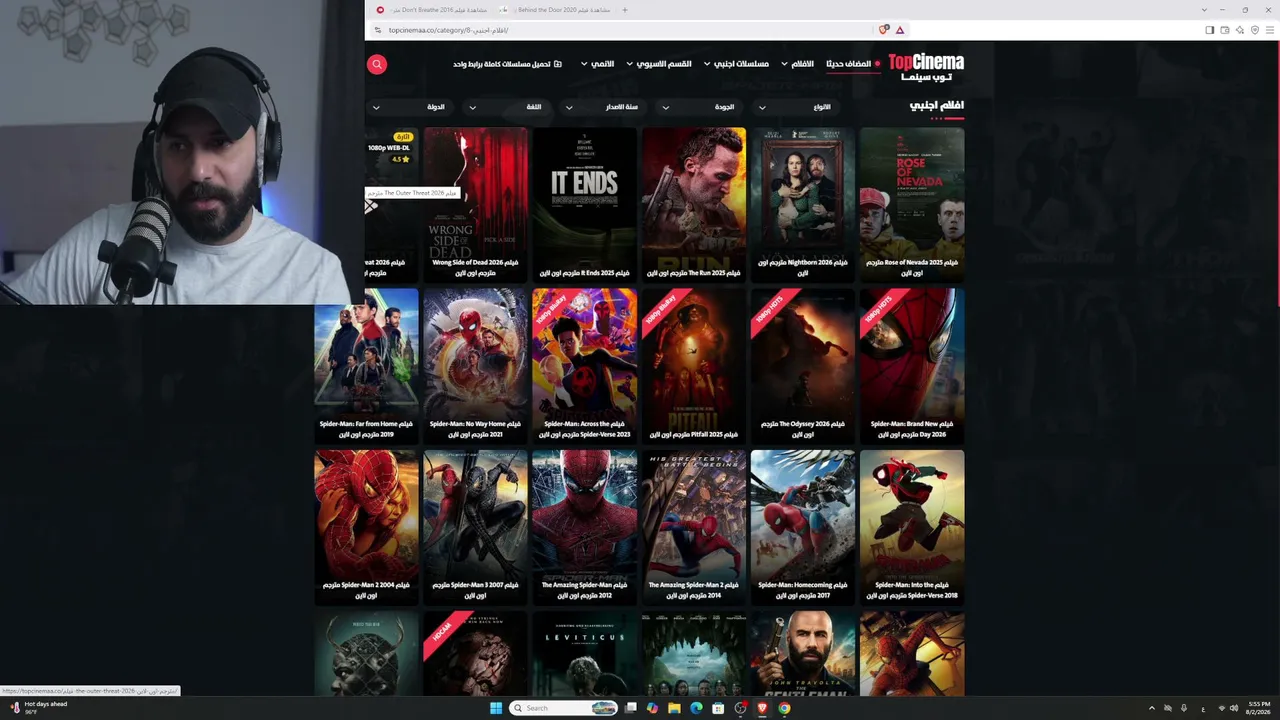Open the Leo AI sparkle icon

(x=1240, y=30)
